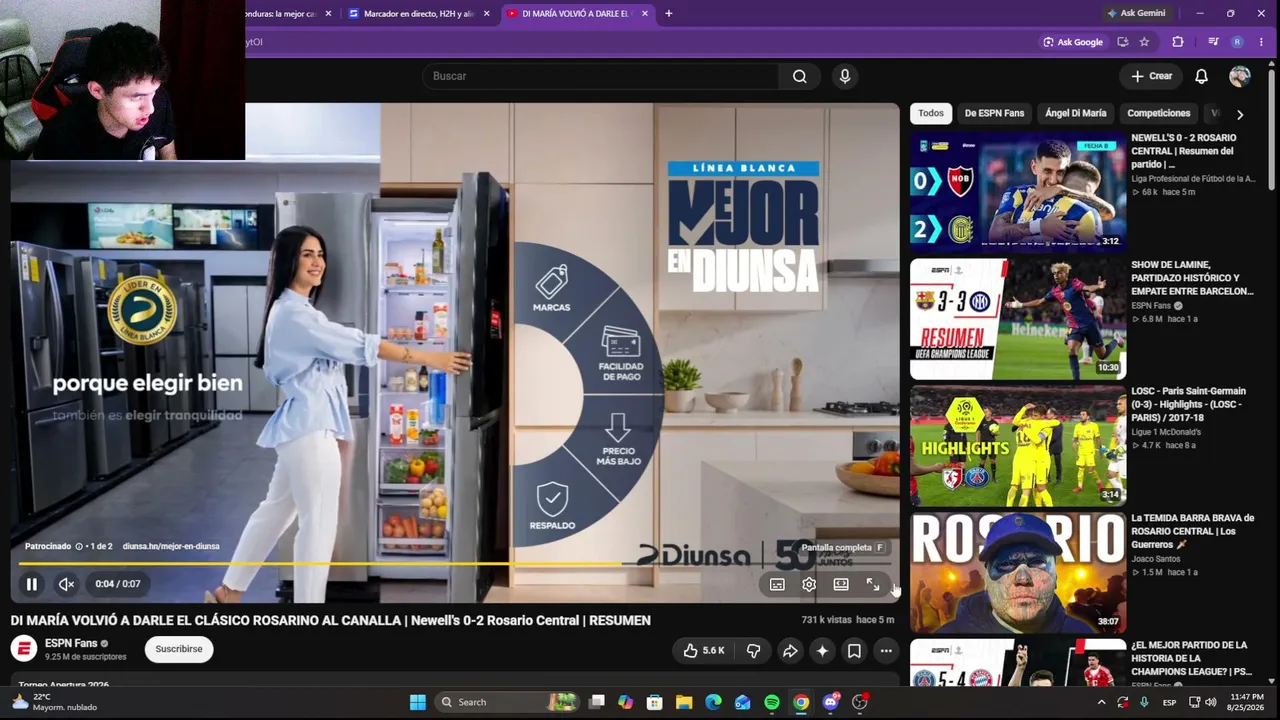Select the 'Todos' filter chip

pyautogui.click(x=931, y=113)
